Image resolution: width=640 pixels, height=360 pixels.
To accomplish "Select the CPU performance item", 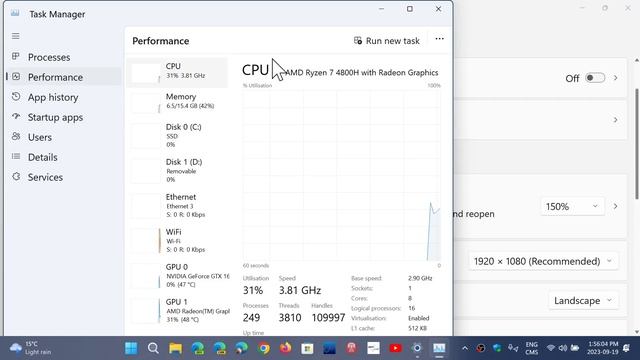I will click(177, 72).
